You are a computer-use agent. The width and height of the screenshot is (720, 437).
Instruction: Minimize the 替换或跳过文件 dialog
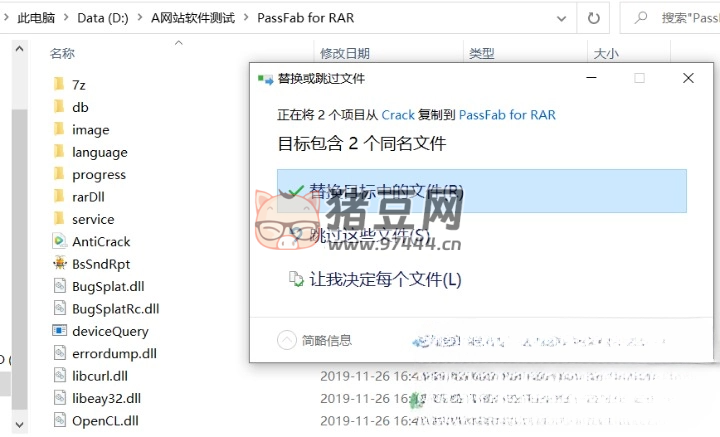tap(591, 78)
